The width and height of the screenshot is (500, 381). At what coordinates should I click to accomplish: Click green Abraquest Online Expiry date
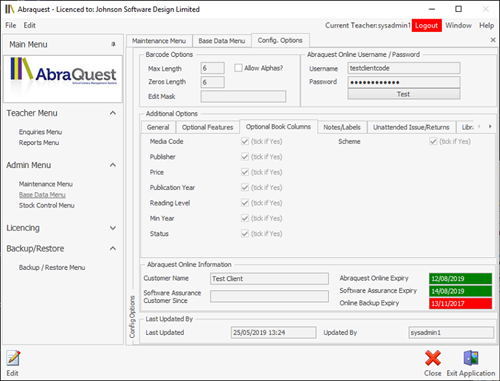click(x=460, y=279)
